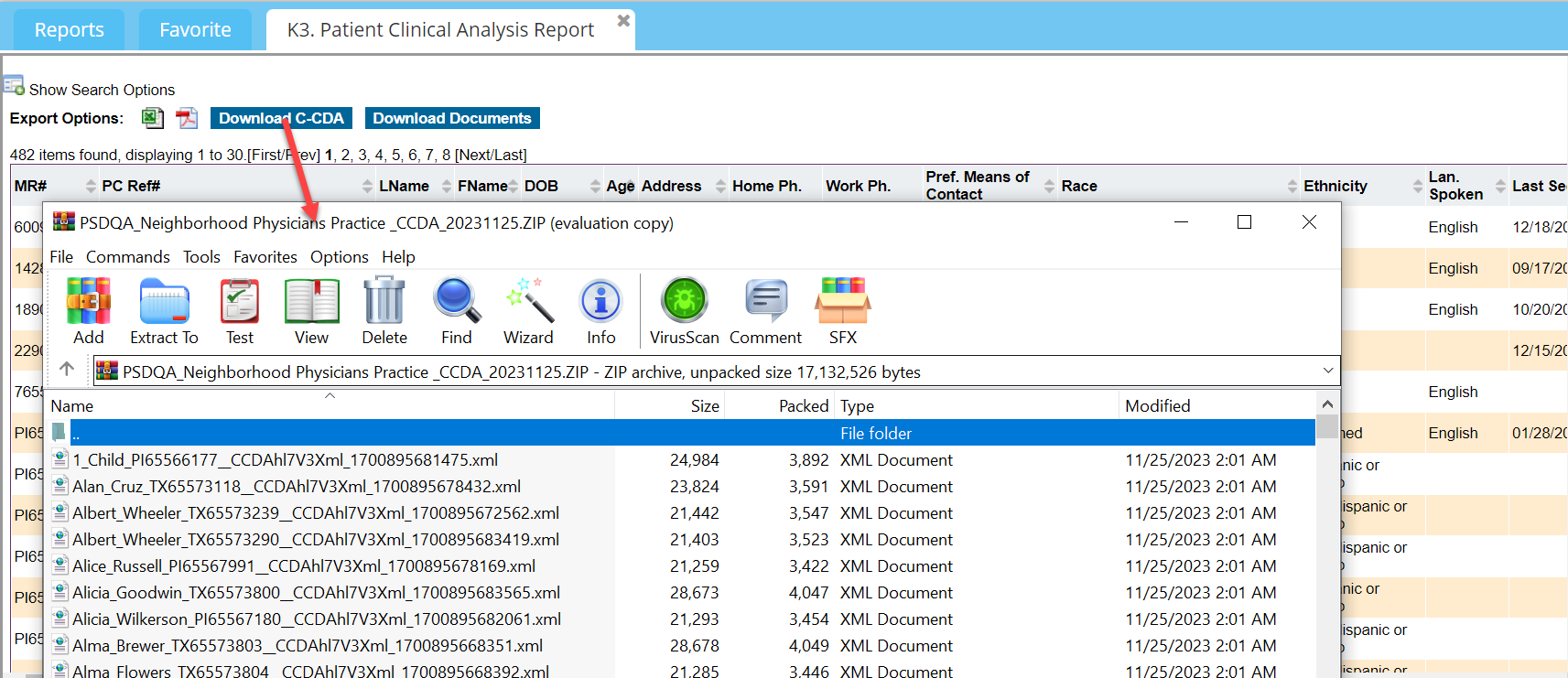
Task: Go to page 8 of results
Action: click(447, 156)
